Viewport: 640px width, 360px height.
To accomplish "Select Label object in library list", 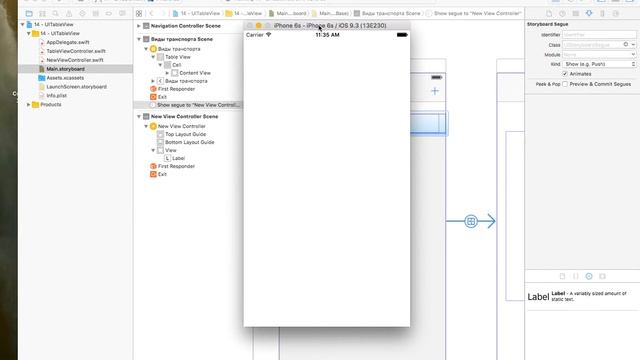I will 582,296.
